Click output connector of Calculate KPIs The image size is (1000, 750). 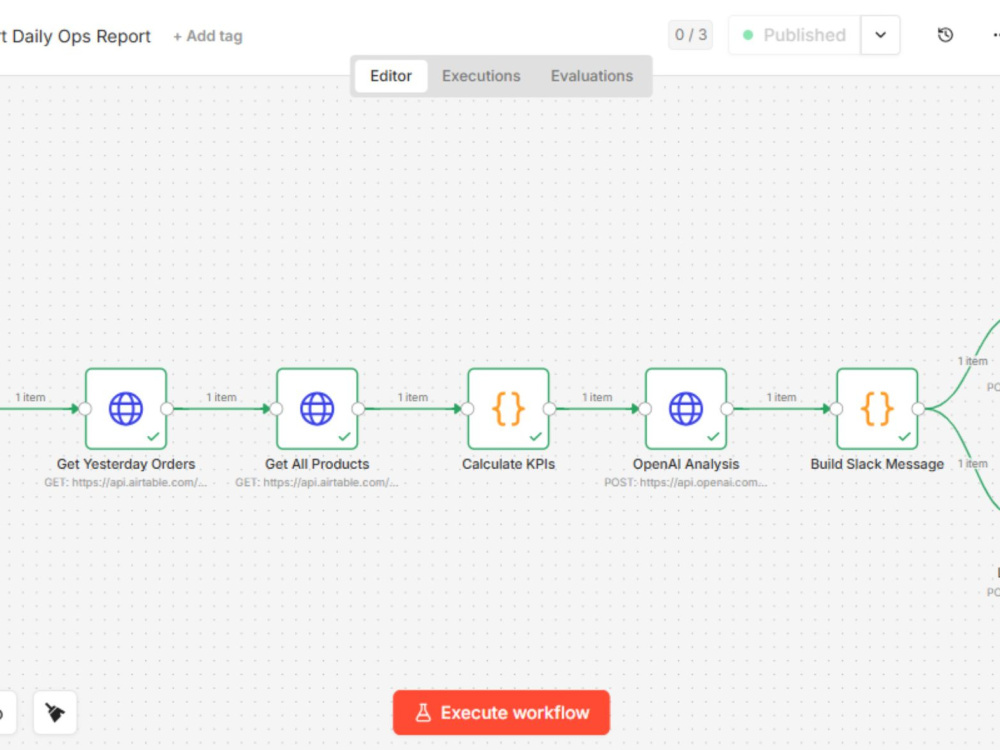(x=550, y=409)
